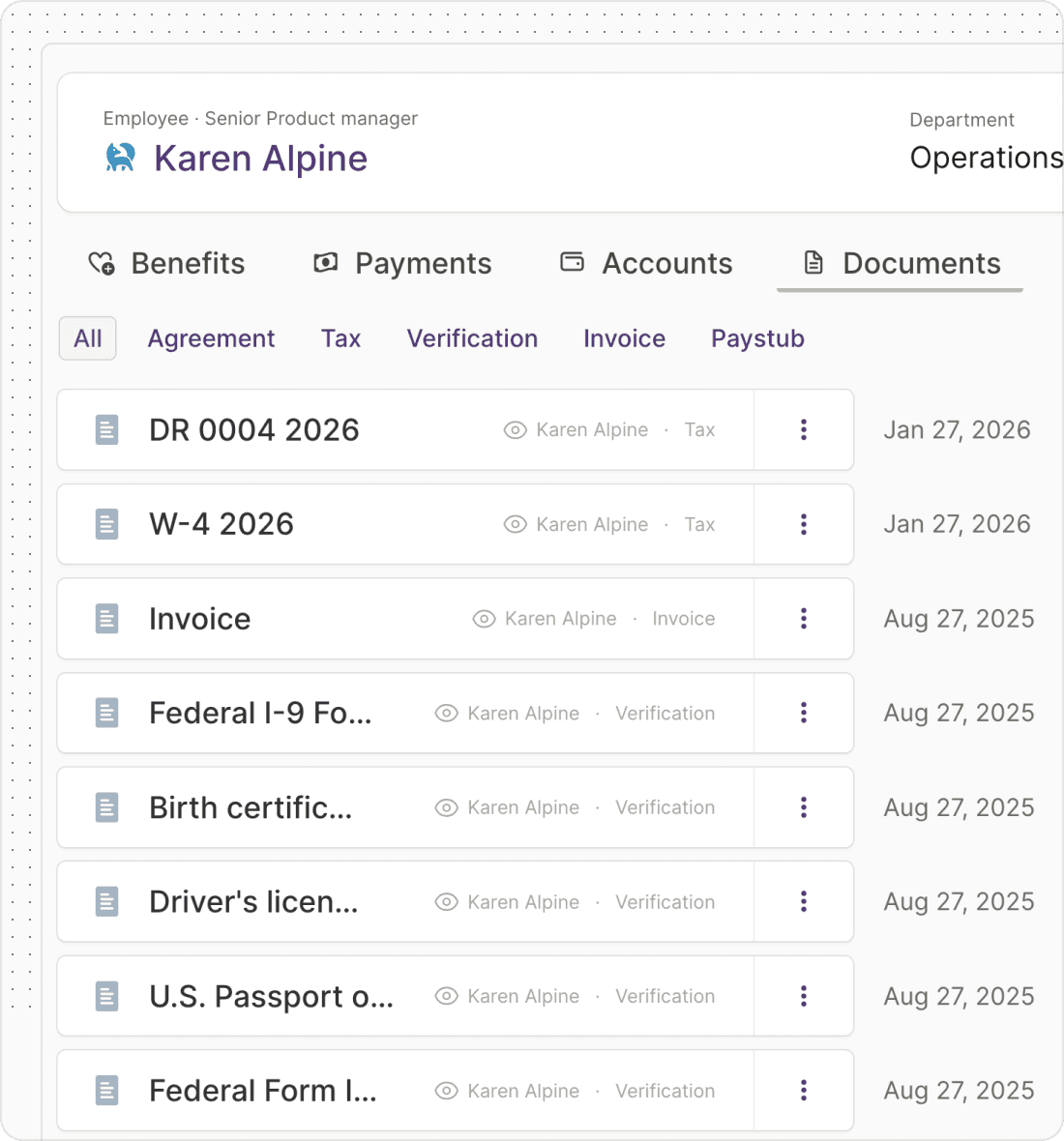Click the Tax label in the DR 0004 2026 row

(699, 430)
